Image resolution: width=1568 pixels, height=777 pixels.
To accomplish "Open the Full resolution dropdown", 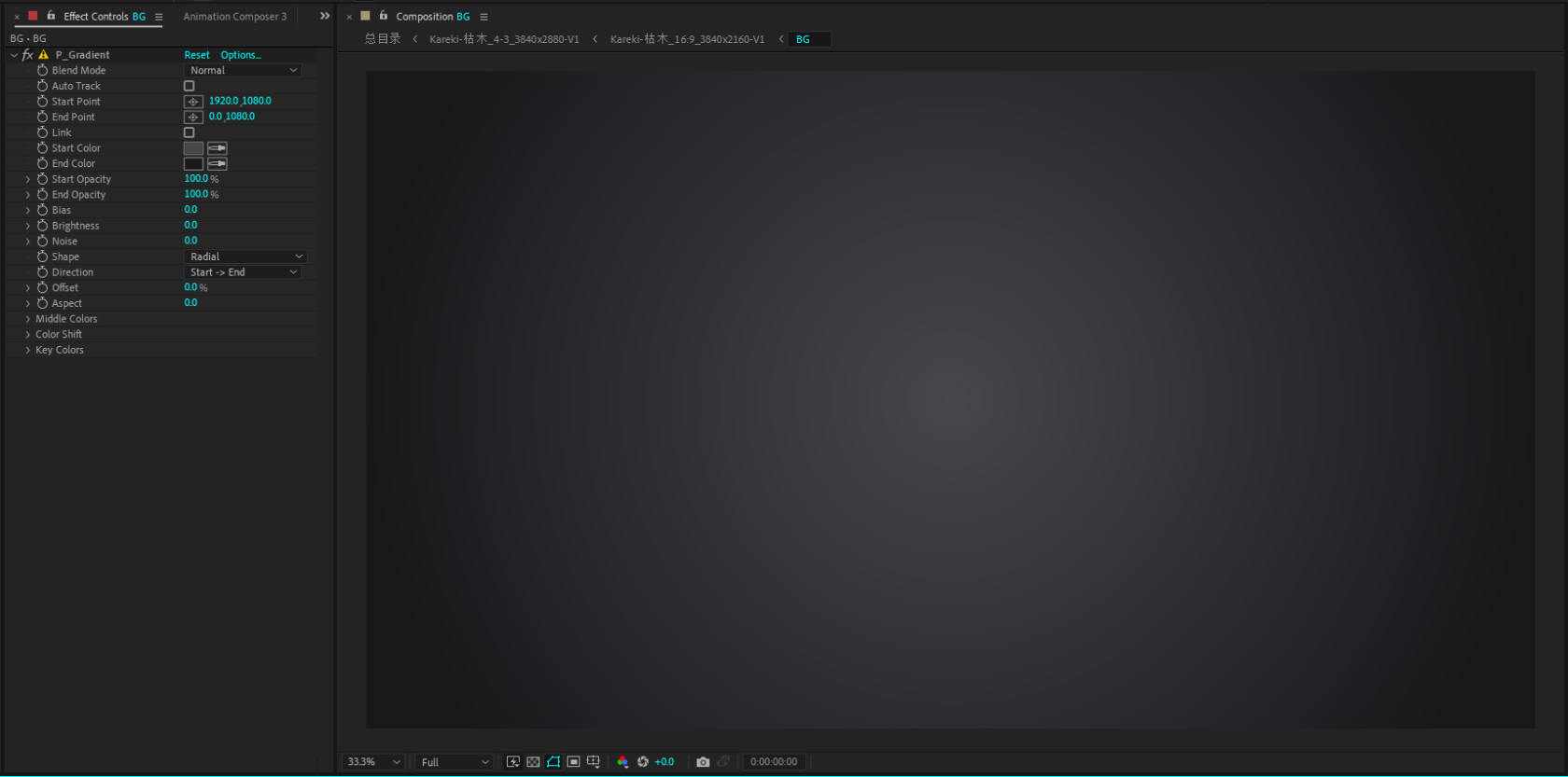I will [x=455, y=762].
